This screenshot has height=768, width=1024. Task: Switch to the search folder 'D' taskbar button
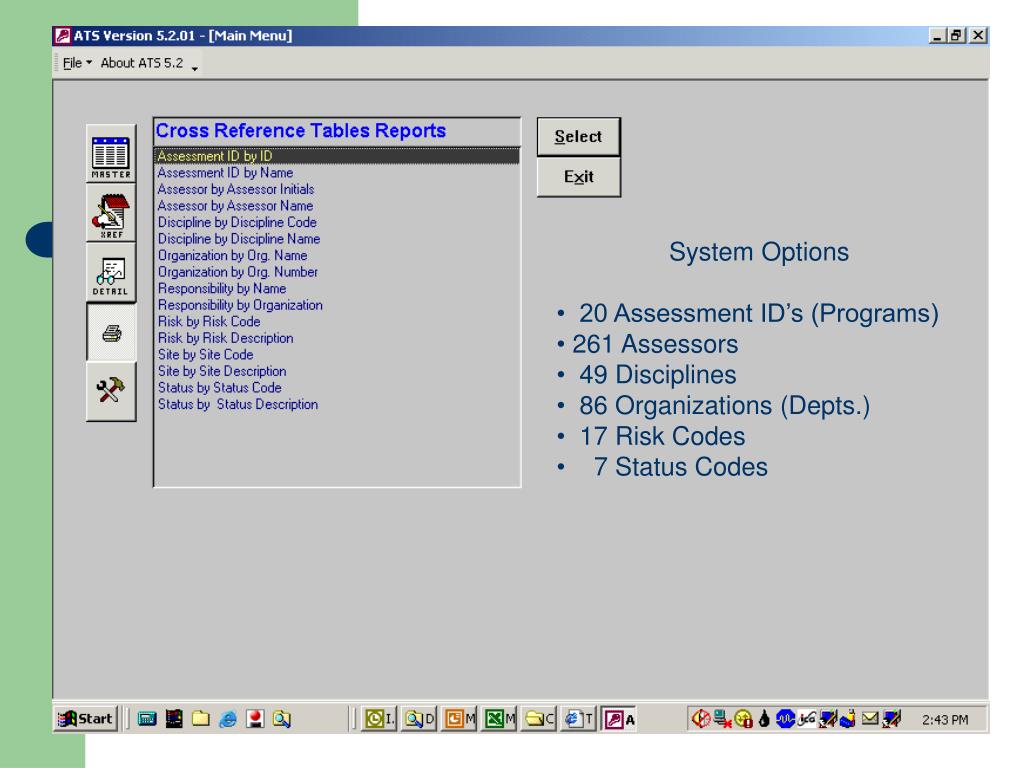pos(419,719)
